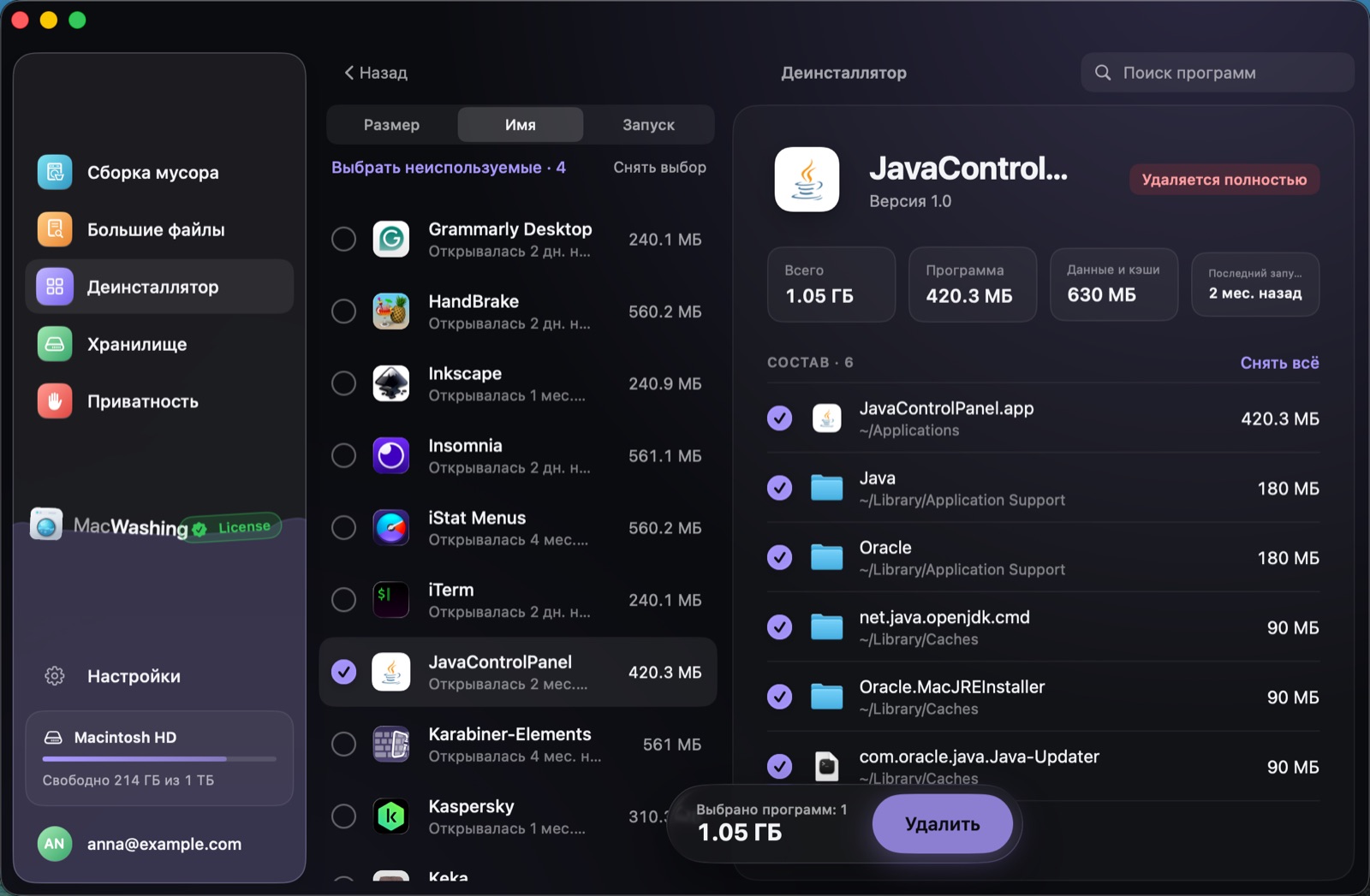Screen dimensions: 1370x896
Task: Sort apps by Имя tab
Action: tap(521, 125)
